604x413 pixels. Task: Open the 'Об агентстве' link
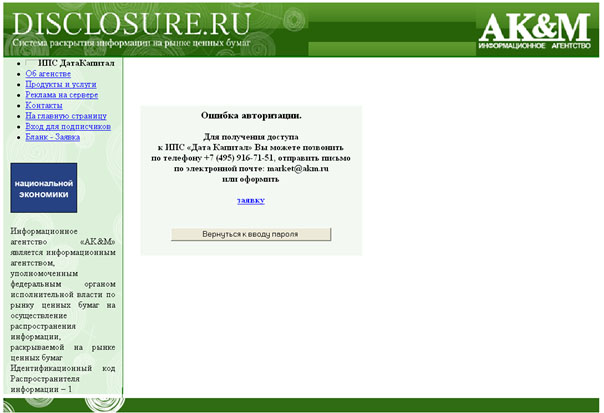[48, 74]
